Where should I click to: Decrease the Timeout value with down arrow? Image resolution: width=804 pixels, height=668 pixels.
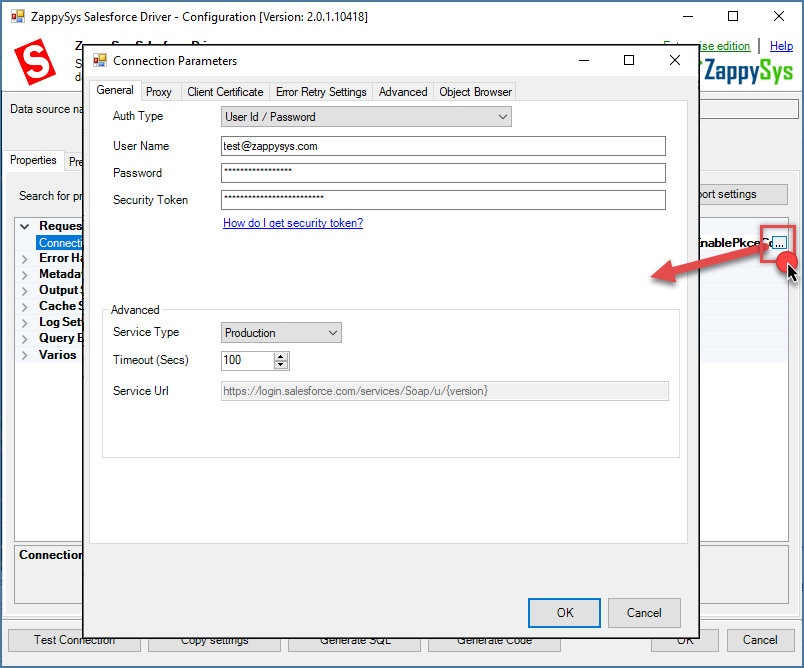[x=280, y=365]
